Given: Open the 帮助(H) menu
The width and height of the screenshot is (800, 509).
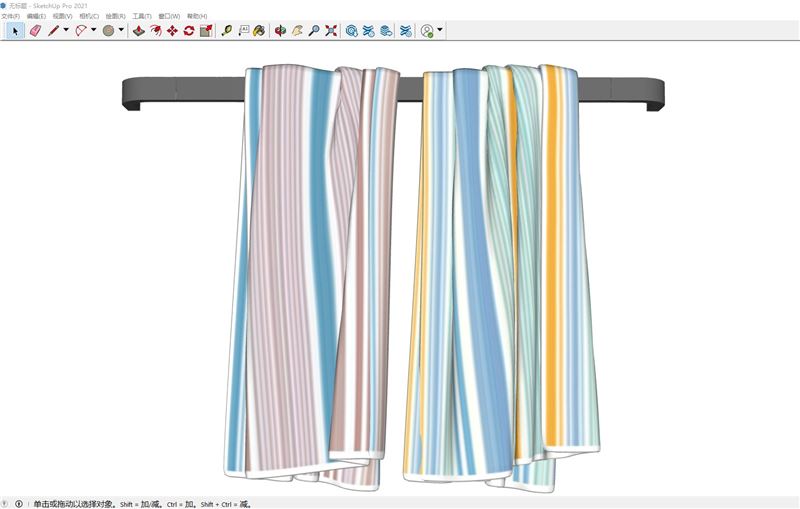Looking at the screenshot, I should 197,16.
